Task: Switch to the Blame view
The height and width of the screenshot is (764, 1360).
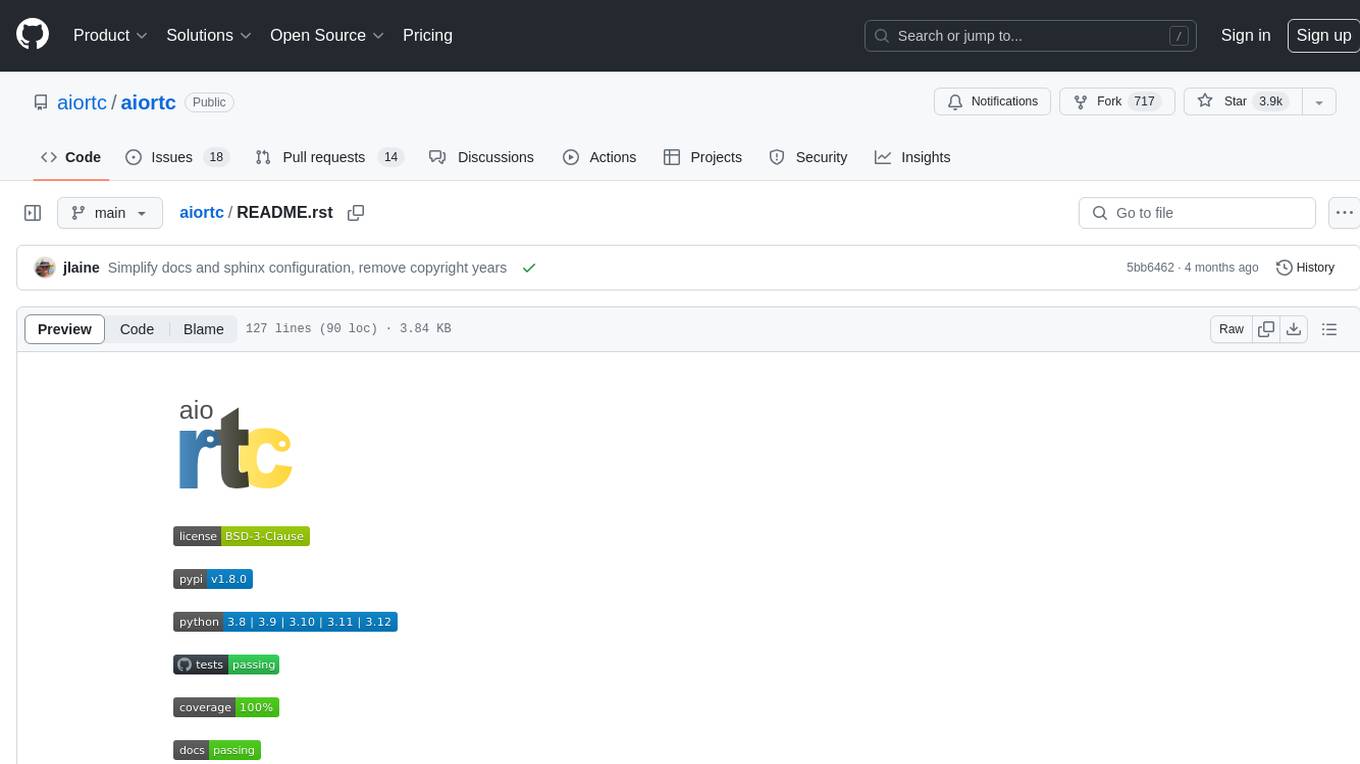Action: click(x=203, y=329)
